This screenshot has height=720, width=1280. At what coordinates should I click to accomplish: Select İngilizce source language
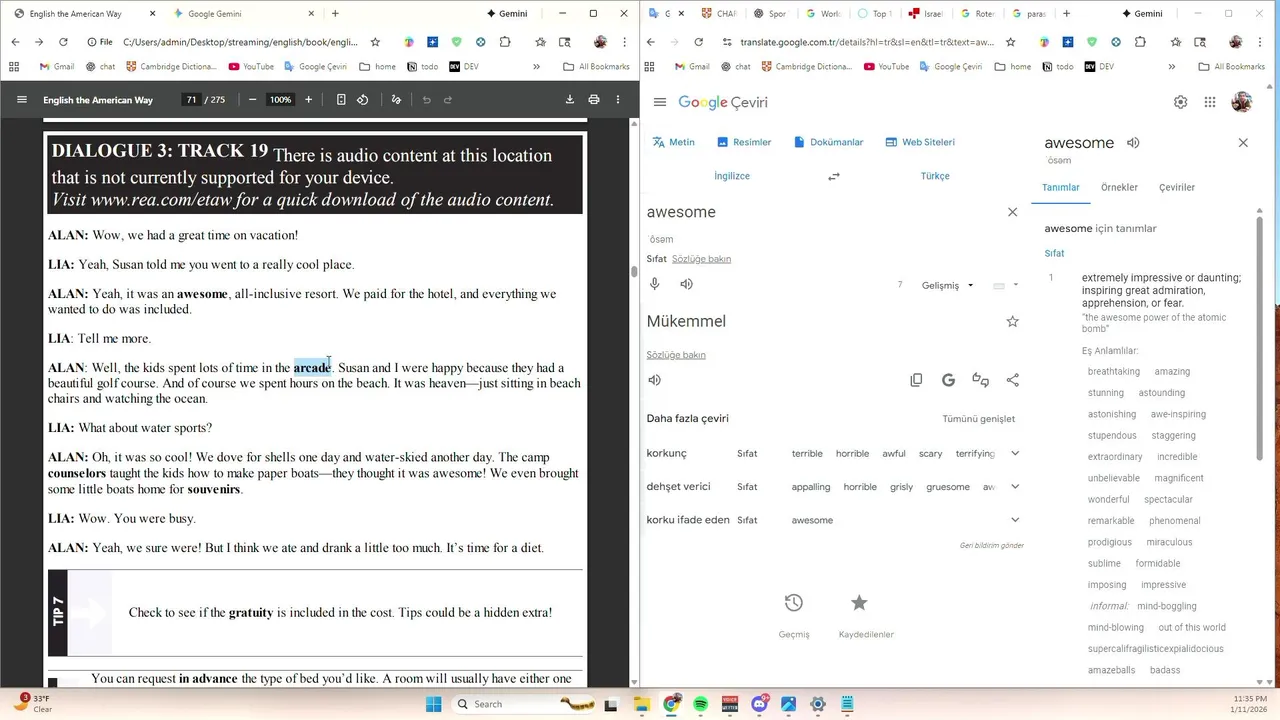coord(732,176)
